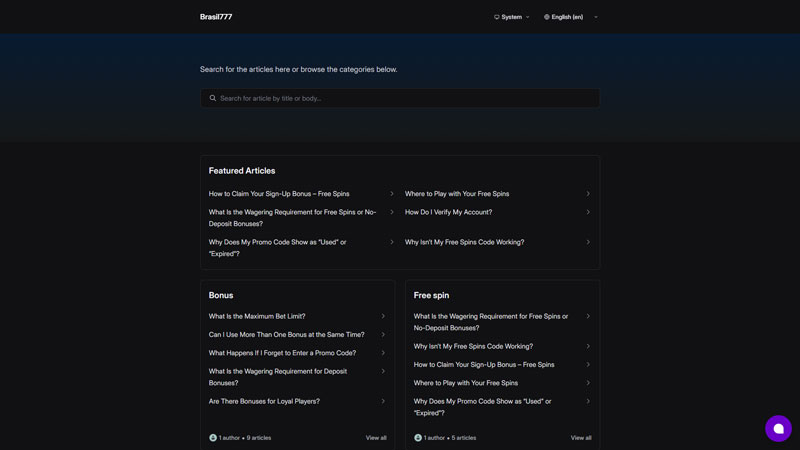Viewport: 800px width, 450px height.
Task: Open the chat widget bubble
Action: 778,429
